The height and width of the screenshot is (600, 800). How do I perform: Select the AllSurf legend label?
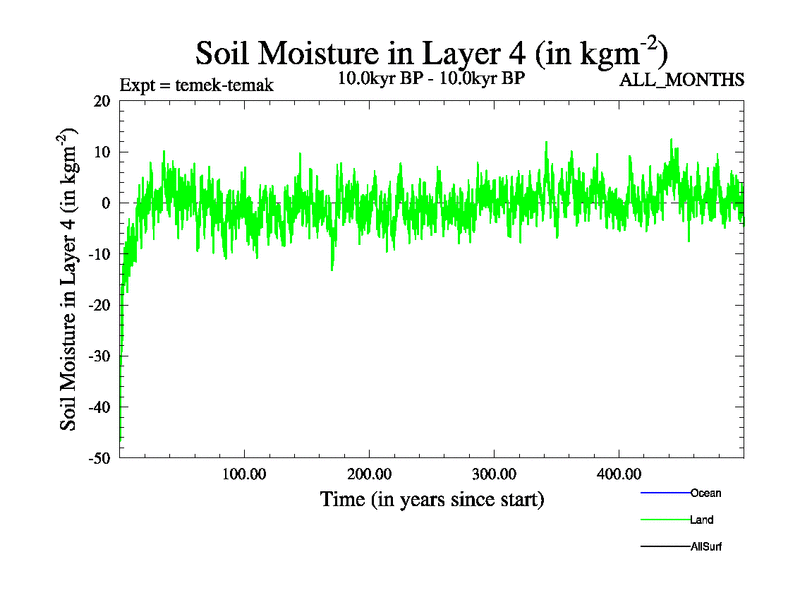[x=706, y=547]
